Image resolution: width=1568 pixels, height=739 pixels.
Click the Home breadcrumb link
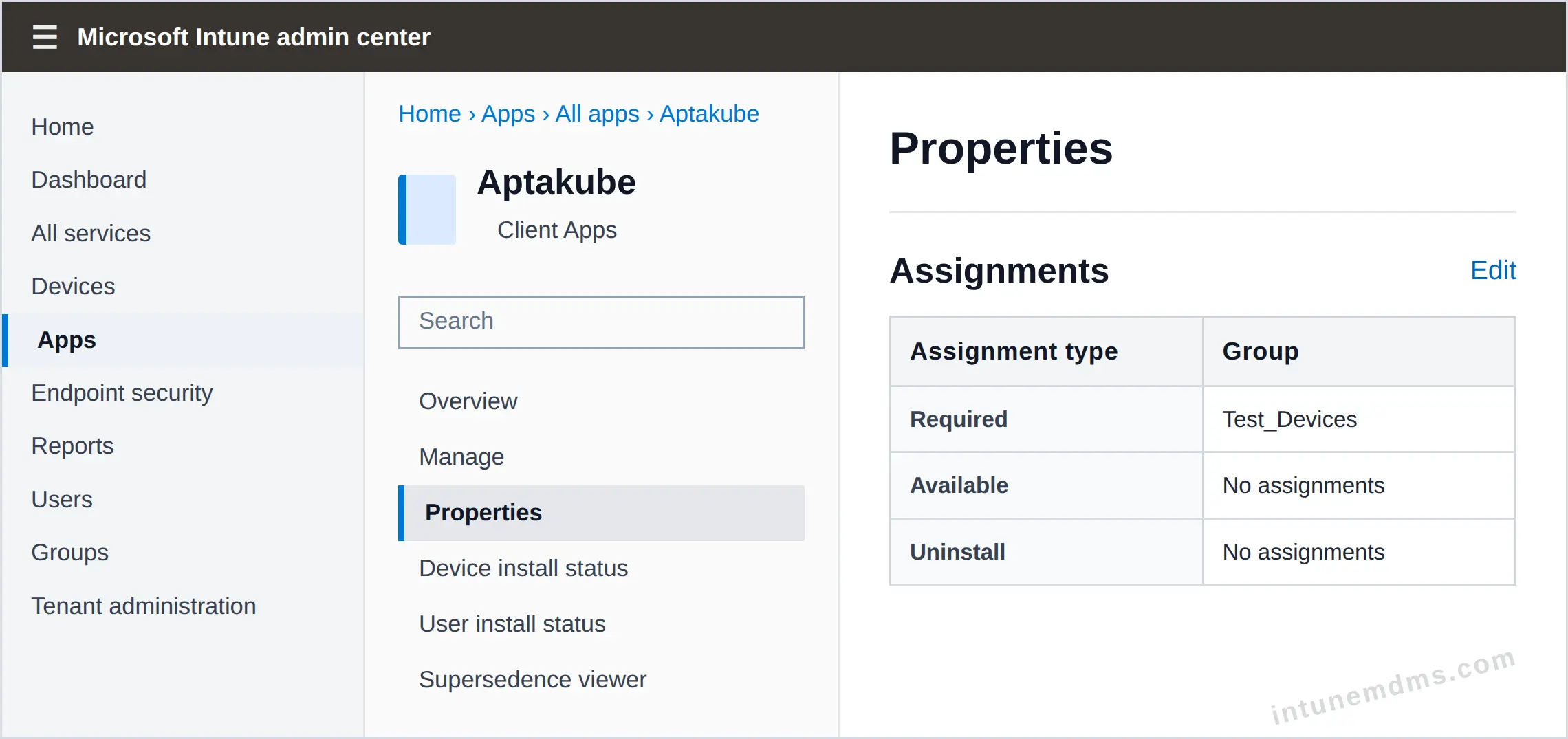(430, 113)
